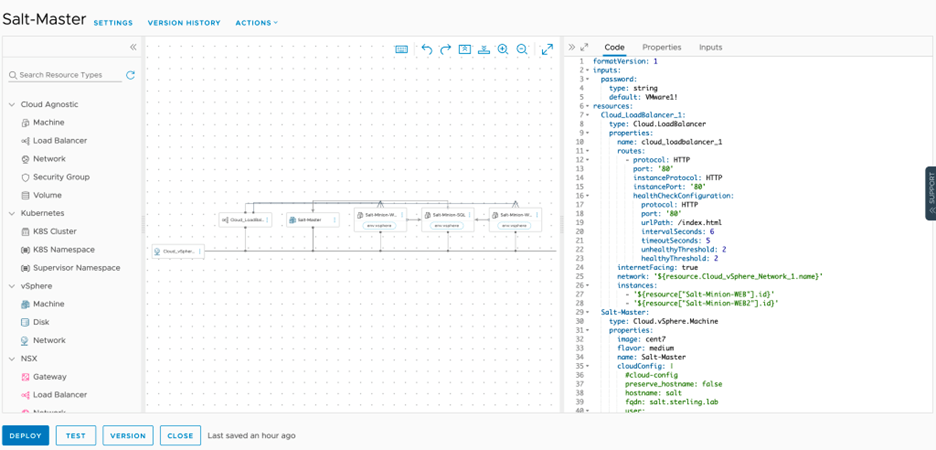The image size is (936, 450).
Task: Switch to the Inputs tab
Action: tap(710, 47)
